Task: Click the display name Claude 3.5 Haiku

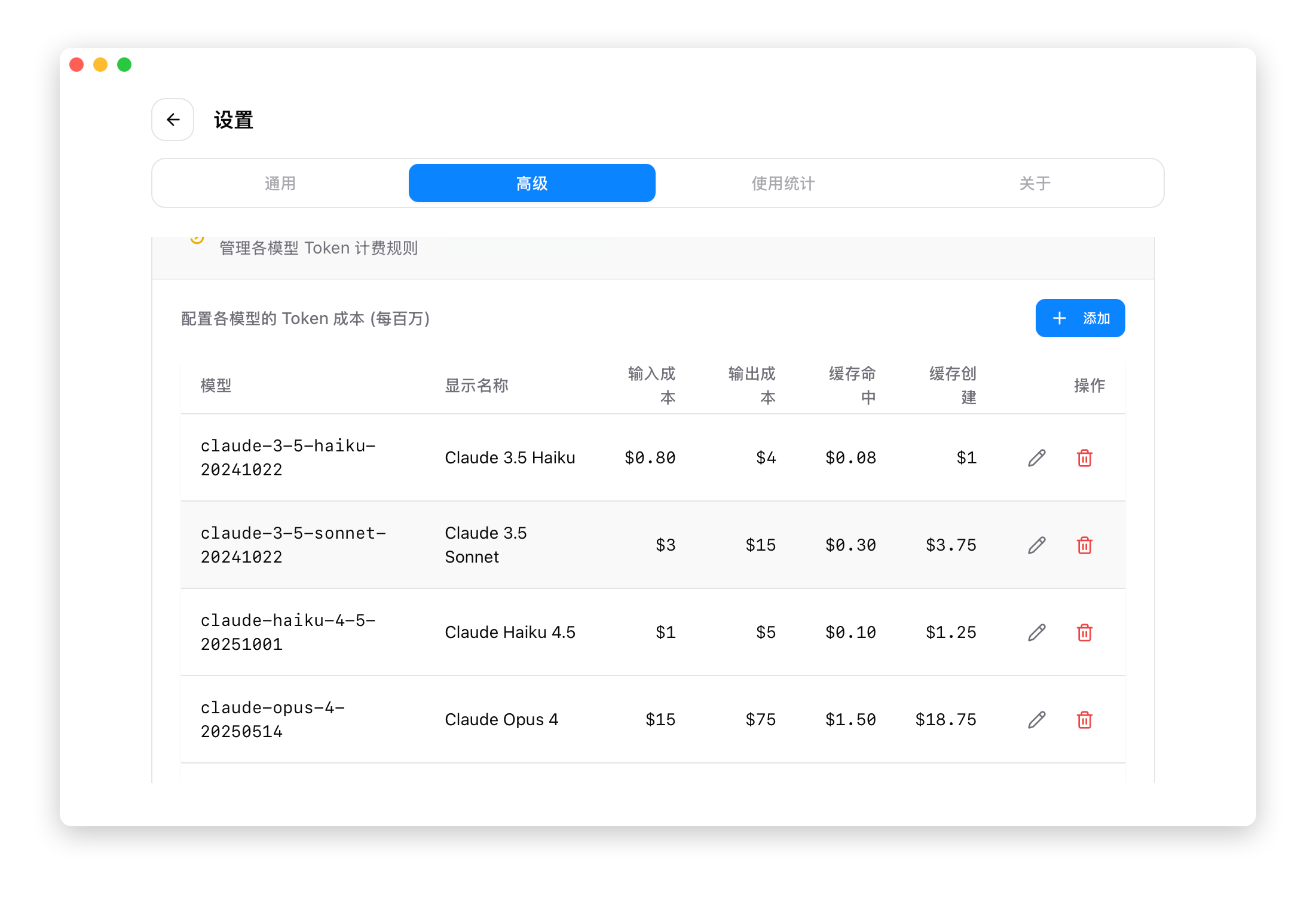Action: point(510,458)
